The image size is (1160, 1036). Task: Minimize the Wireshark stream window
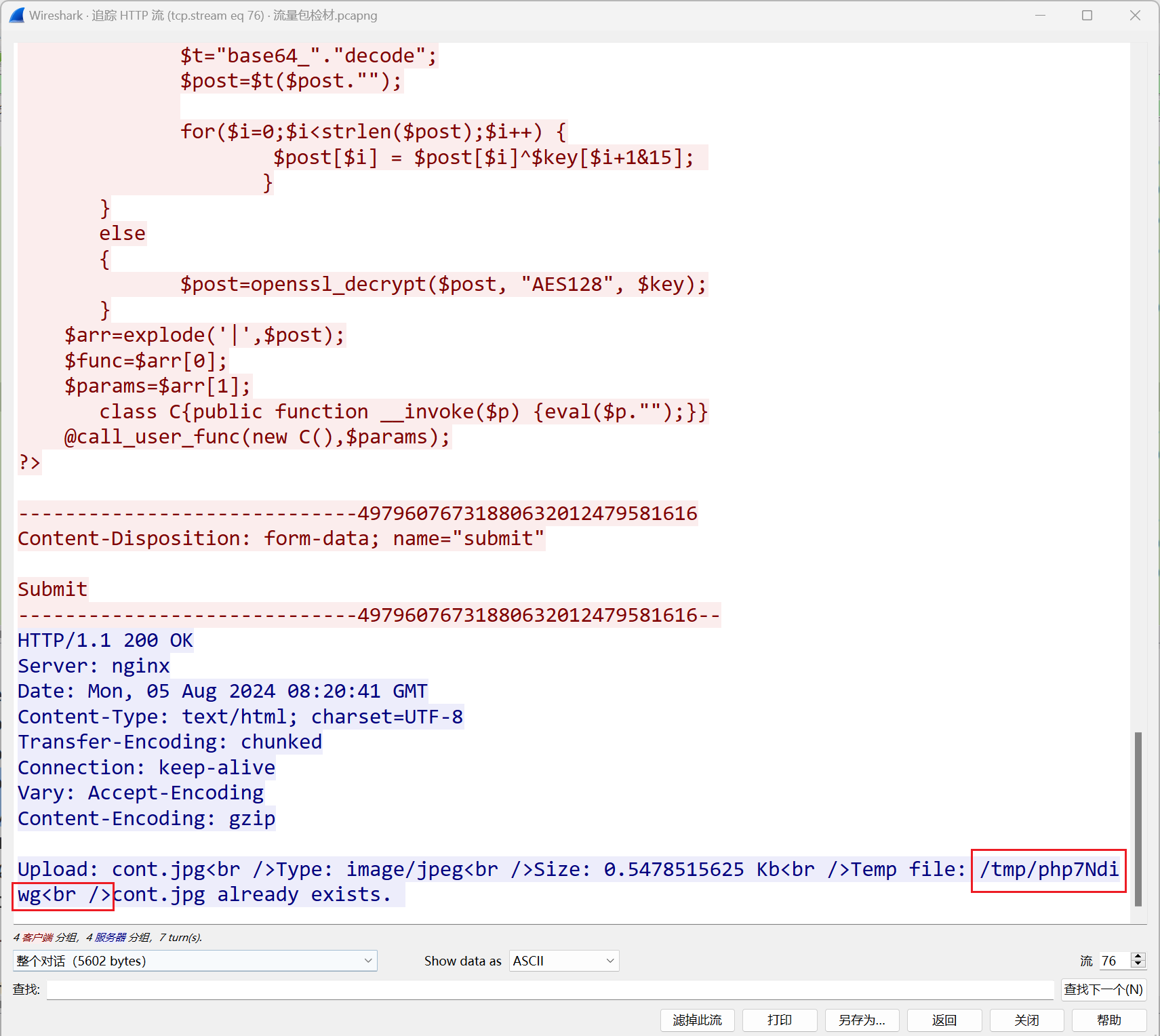[x=1041, y=15]
